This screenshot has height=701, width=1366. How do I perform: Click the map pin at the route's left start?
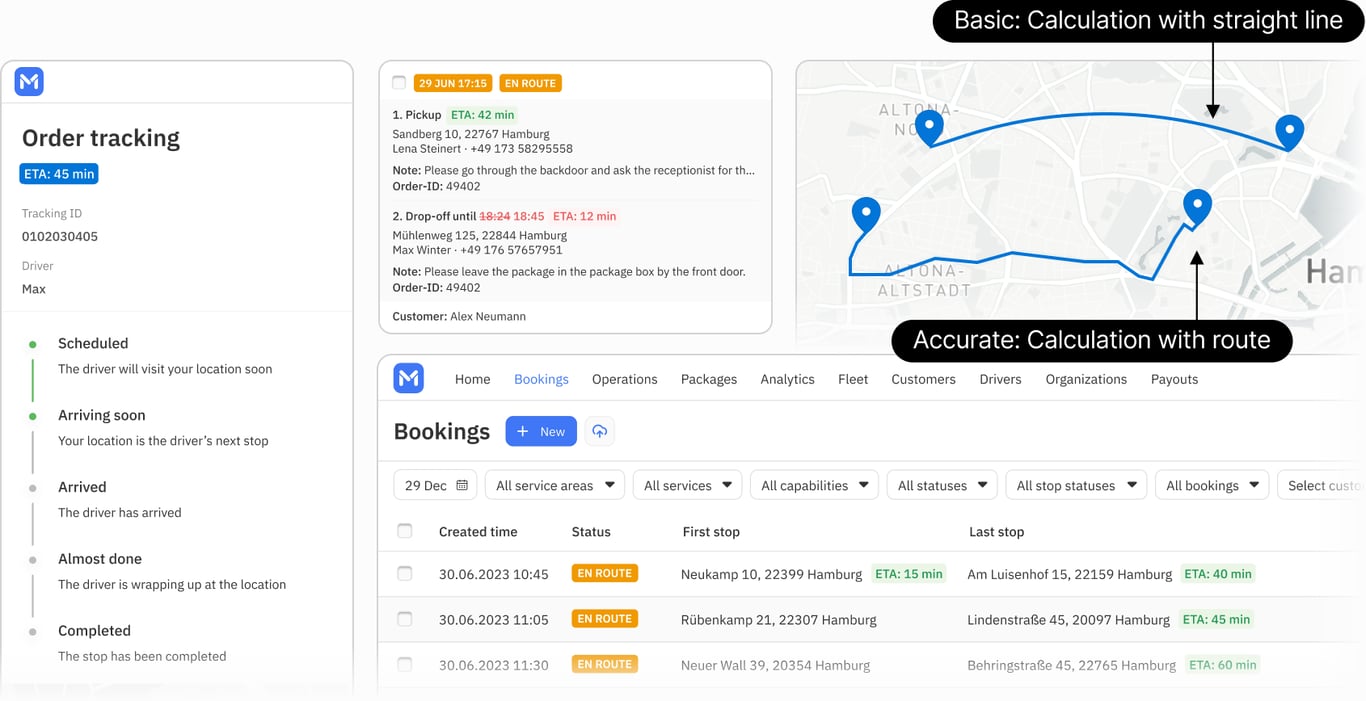pos(865,216)
